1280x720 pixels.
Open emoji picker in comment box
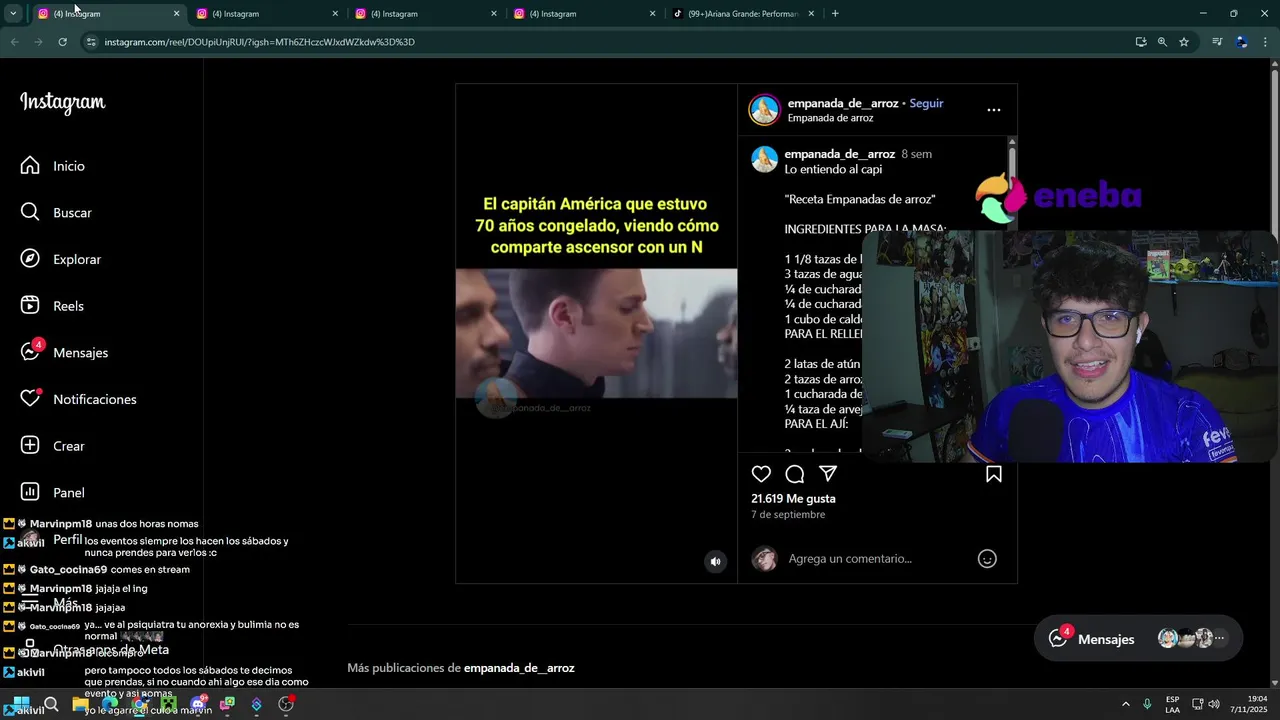(x=987, y=559)
